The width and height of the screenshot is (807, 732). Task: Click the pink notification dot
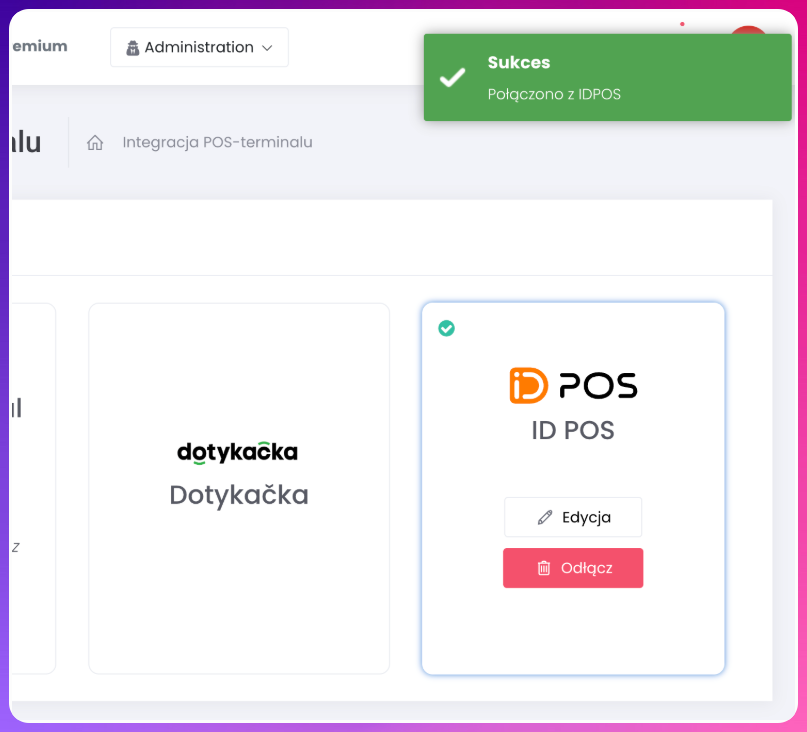click(x=684, y=22)
